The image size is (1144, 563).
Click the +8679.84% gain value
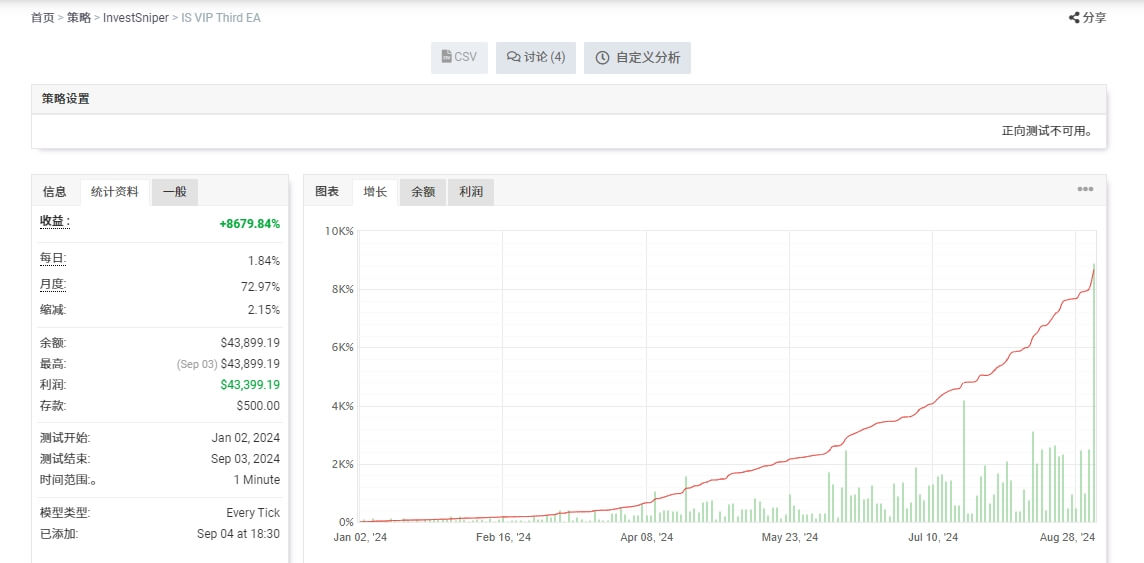(x=250, y=224)
